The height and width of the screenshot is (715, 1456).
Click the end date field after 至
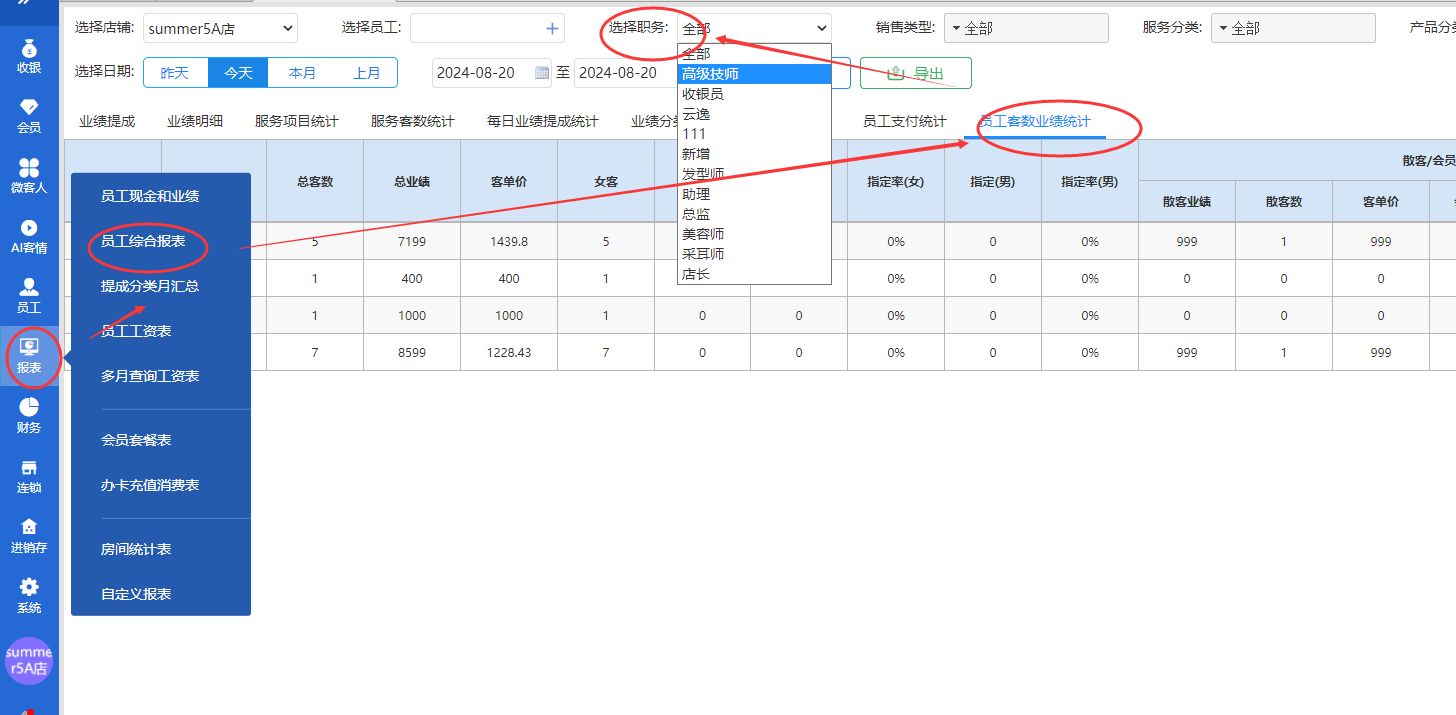click(x=625, y=73)
